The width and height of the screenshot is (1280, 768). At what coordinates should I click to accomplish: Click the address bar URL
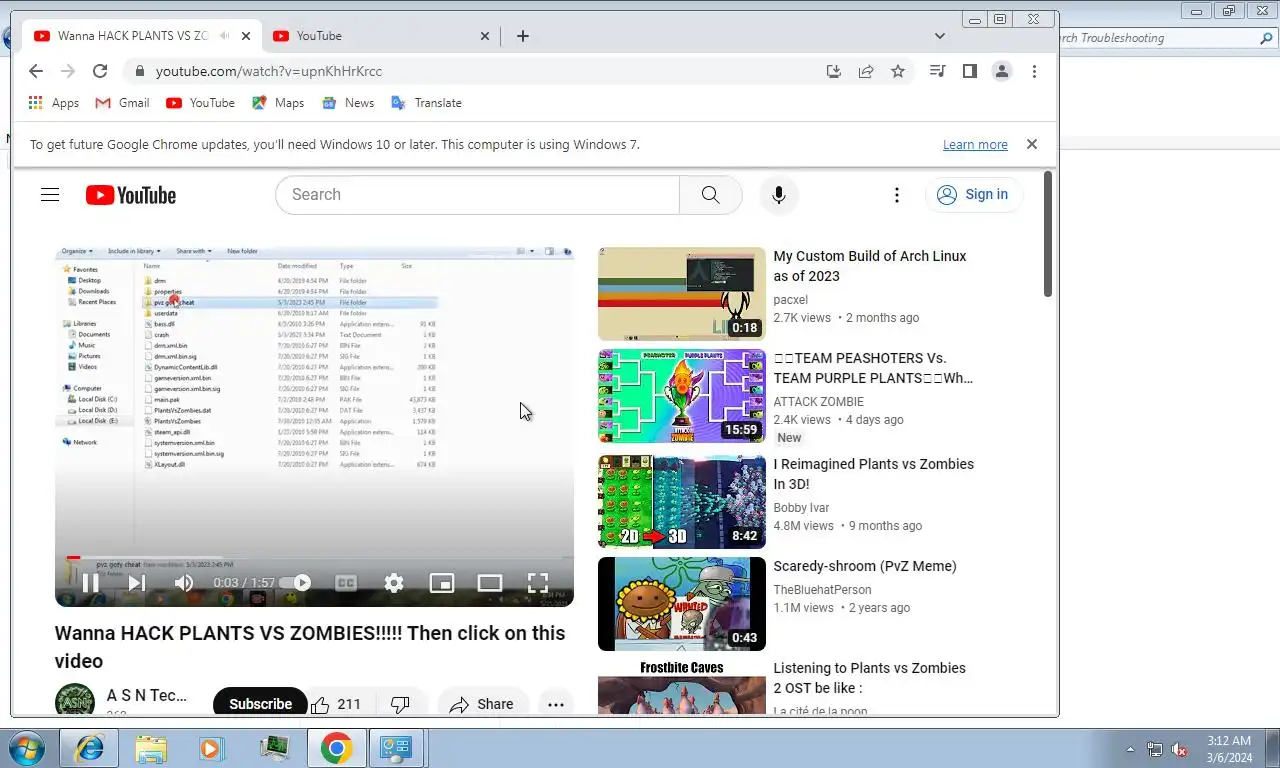(x=269, y=71)
